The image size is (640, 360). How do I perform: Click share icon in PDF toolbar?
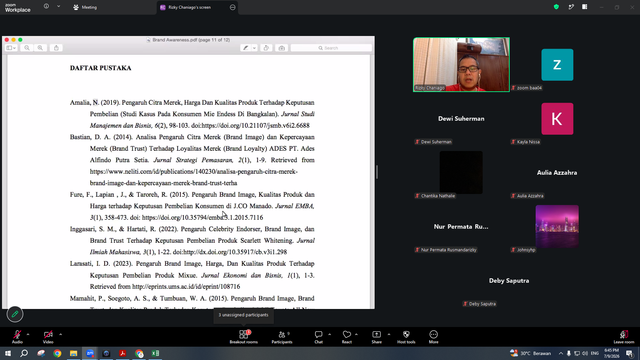click(x=56, y=48)
